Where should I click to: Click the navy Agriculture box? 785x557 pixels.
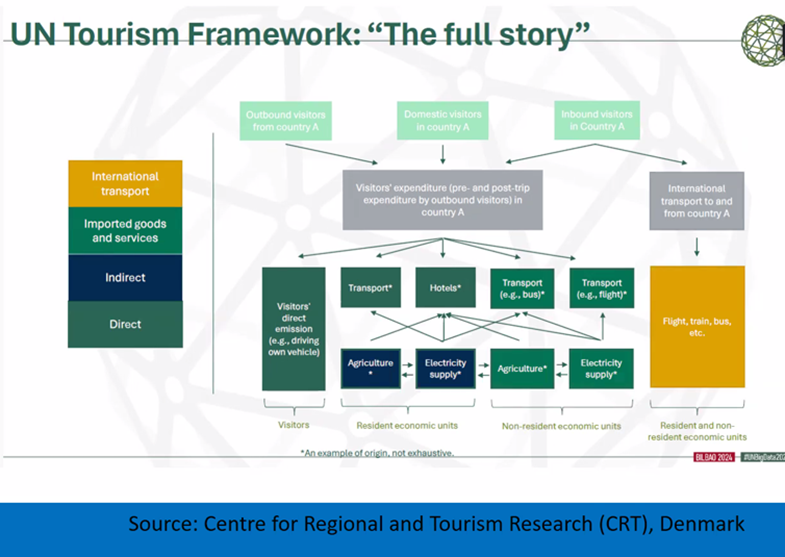coord(370,368)
